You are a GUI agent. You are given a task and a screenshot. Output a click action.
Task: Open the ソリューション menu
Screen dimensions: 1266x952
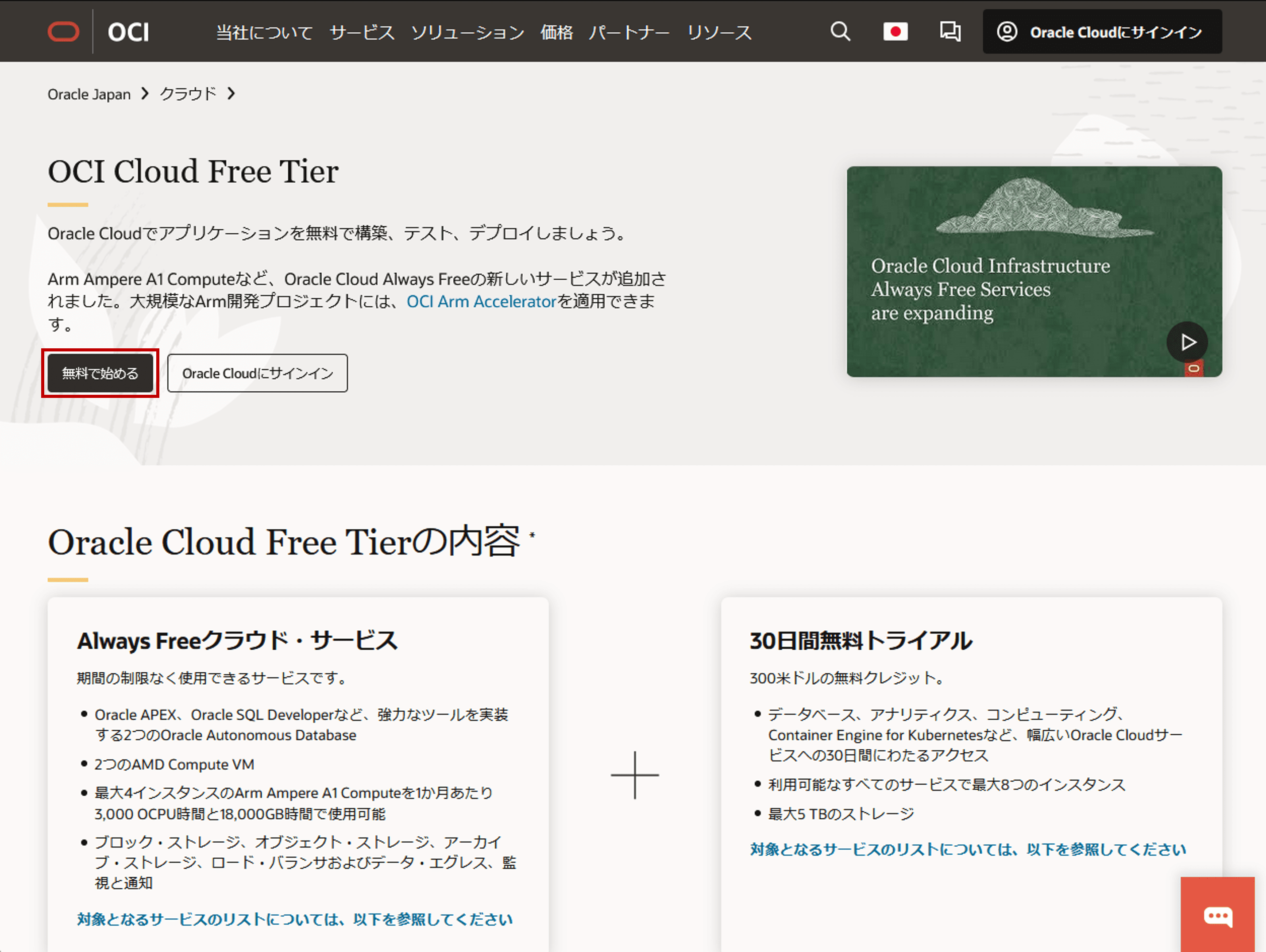(467, 33)
